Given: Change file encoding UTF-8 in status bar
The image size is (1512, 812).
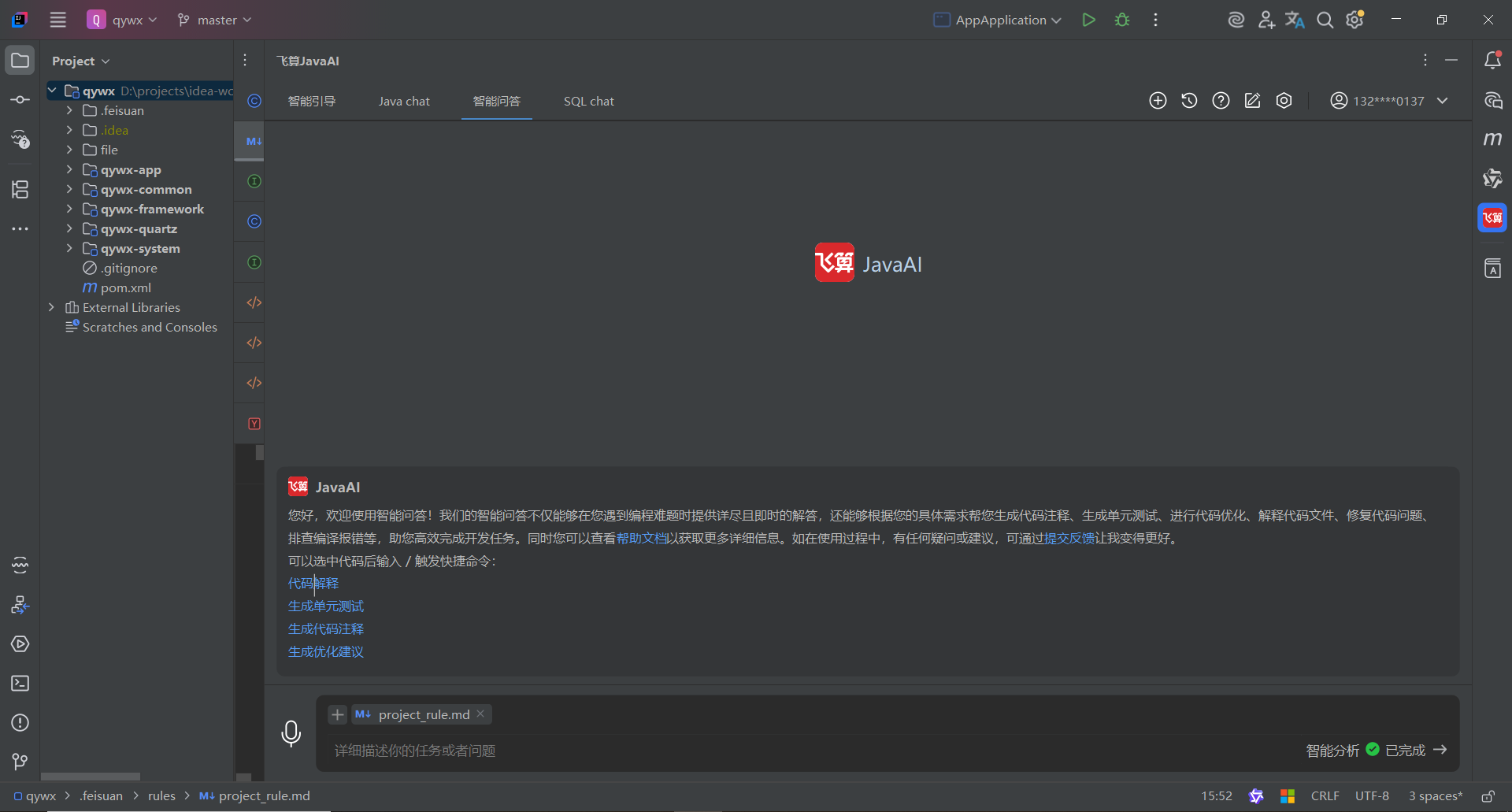Looking at the screenshot, I should coord(1372,796).
